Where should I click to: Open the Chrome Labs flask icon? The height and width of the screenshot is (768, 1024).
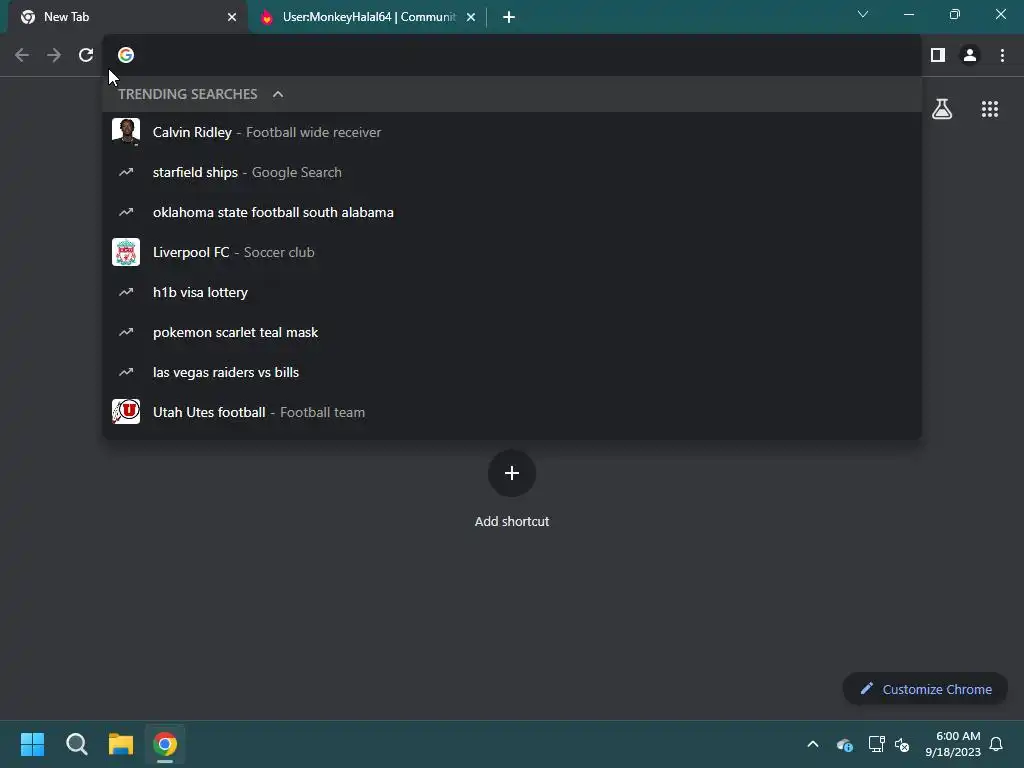[942, 109]
